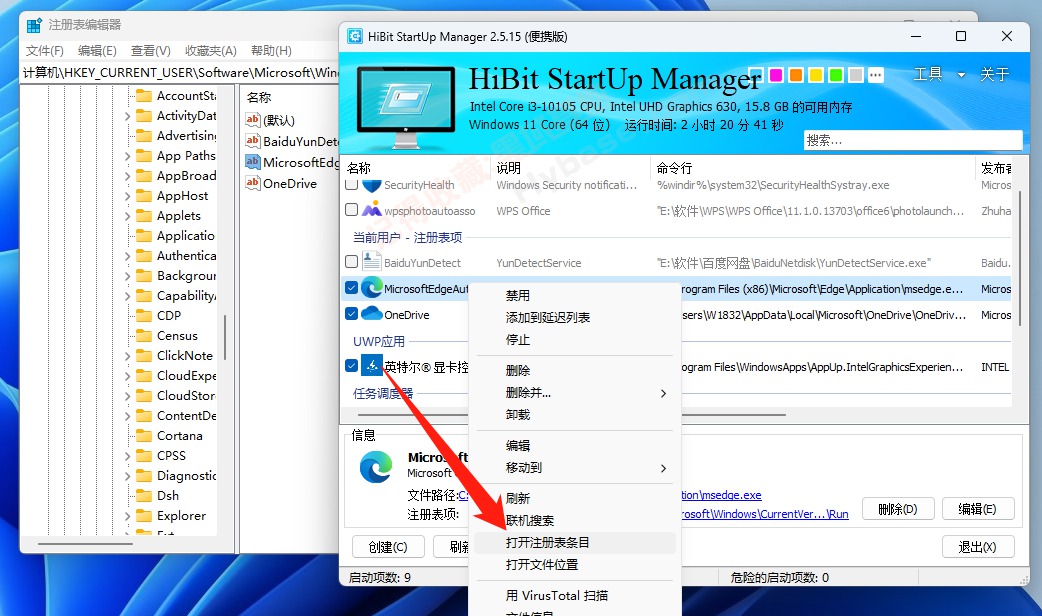Click the HiBit monitor logo image

coord(406,106)
